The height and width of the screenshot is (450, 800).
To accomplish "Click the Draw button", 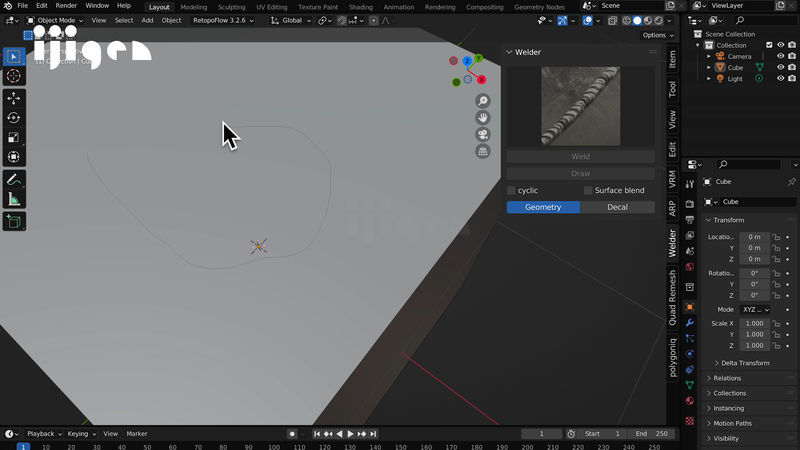I will pyautogui.click(x=581, y=173).
